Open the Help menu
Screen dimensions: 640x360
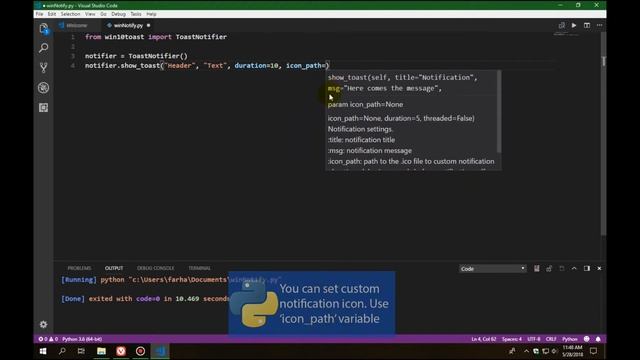[151, 14]
